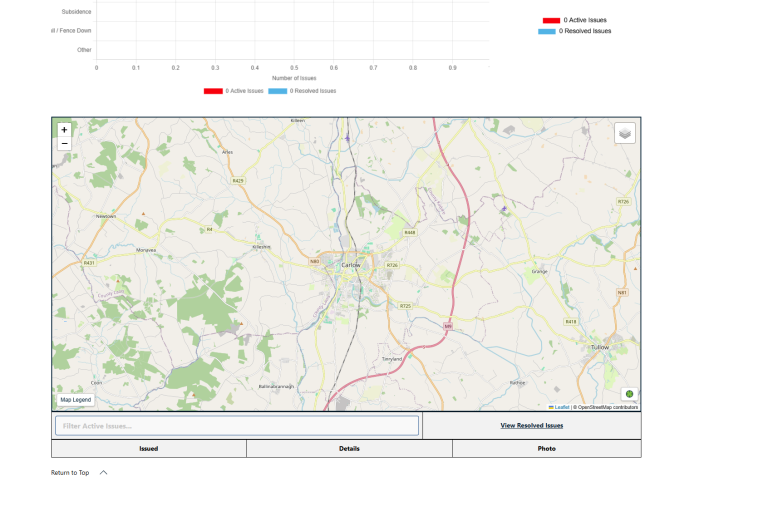Click the N81 road shield on map
768x512 pixels.
tap(622, 293)
